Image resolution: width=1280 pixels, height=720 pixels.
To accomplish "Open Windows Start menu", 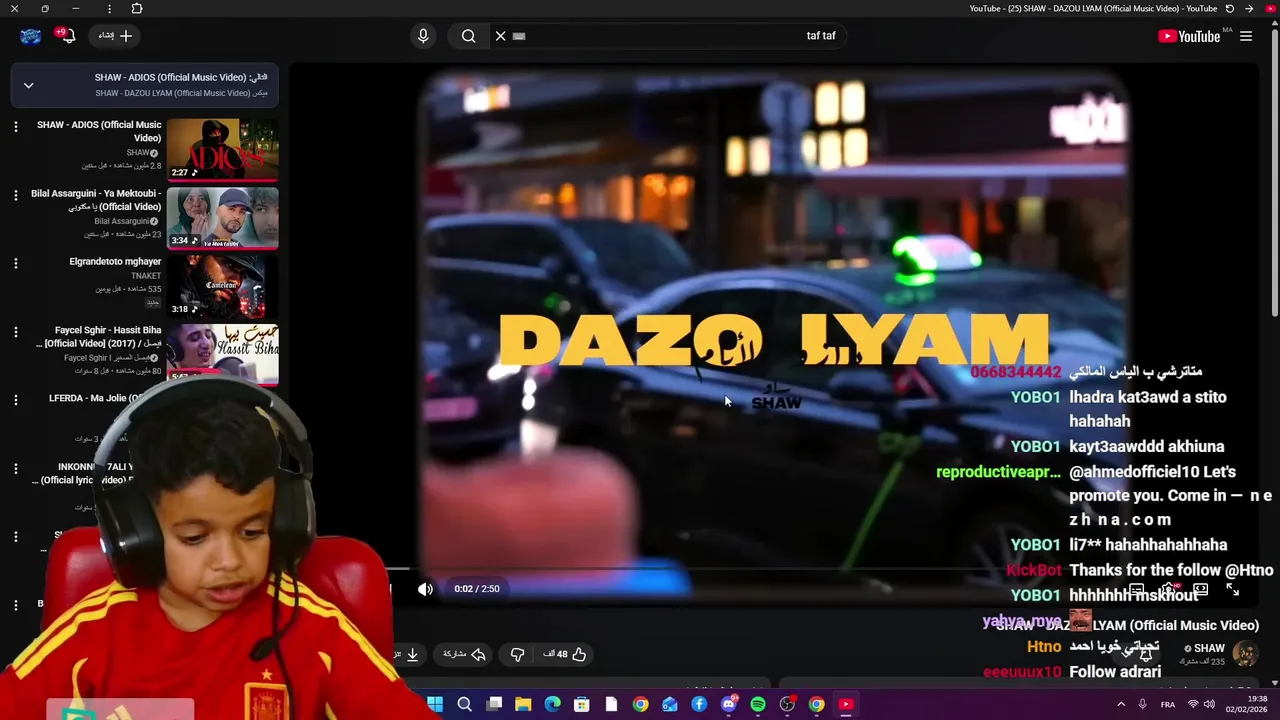I will [x=435, y=705].
